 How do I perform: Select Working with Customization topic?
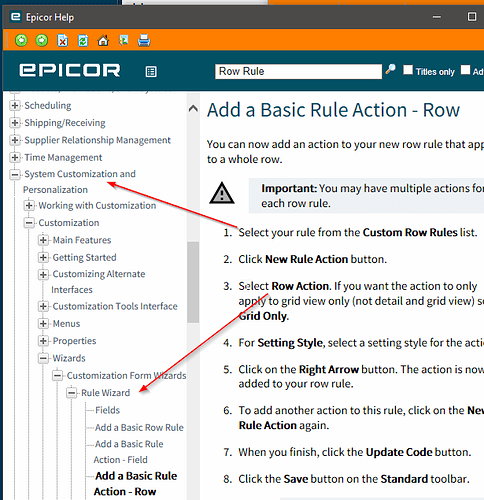[97, 206]
